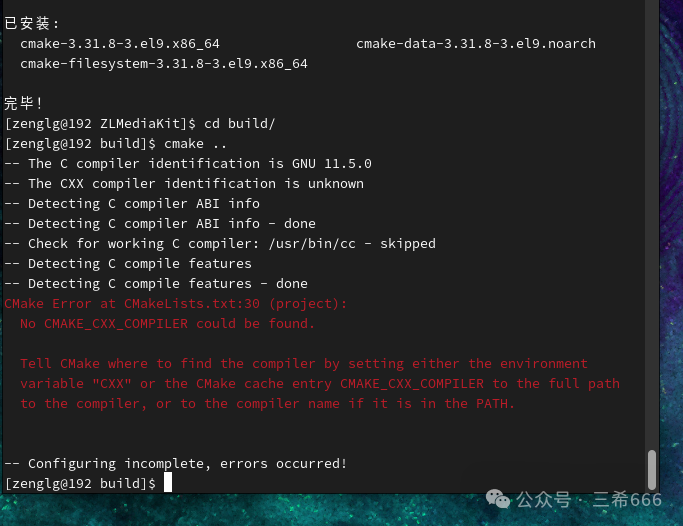Click 'cmake-3.31.8-3.el9.x86_64' package name
683x526 pixels.
[120, 43]
